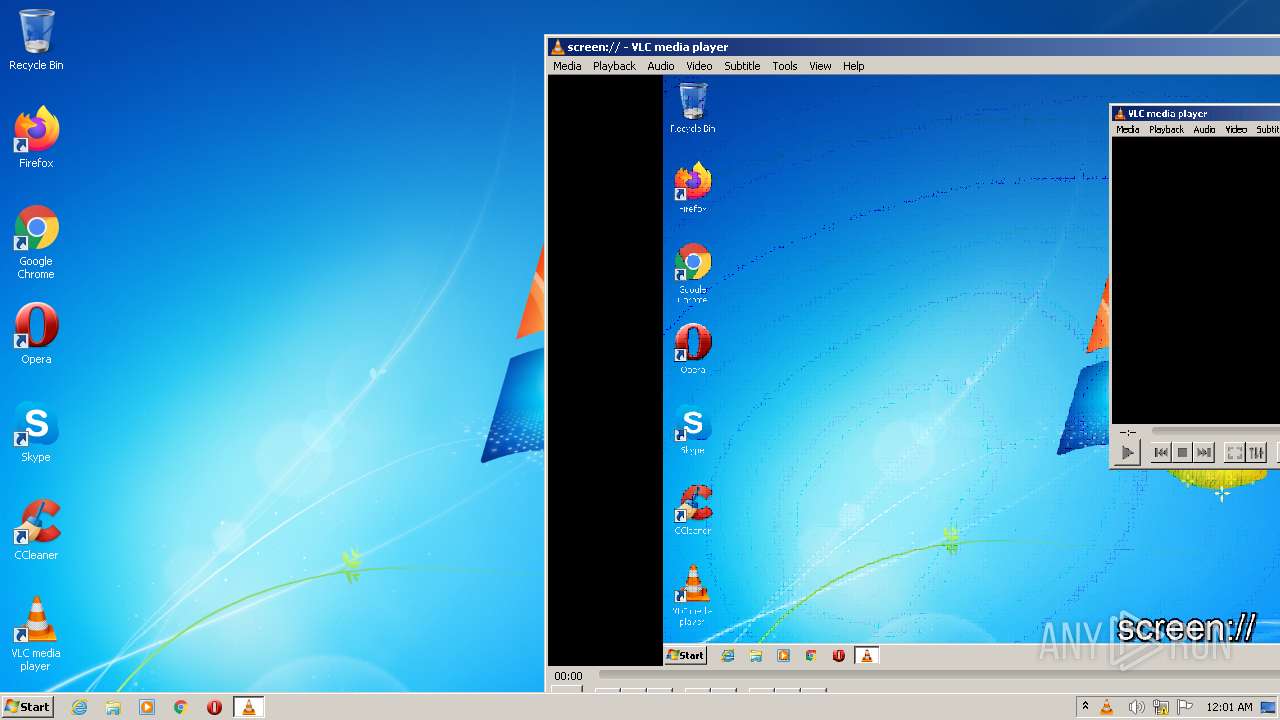This screenshot has height=720, width=1280.
Task: Open the system volume control
Action: coord(1136,707)
